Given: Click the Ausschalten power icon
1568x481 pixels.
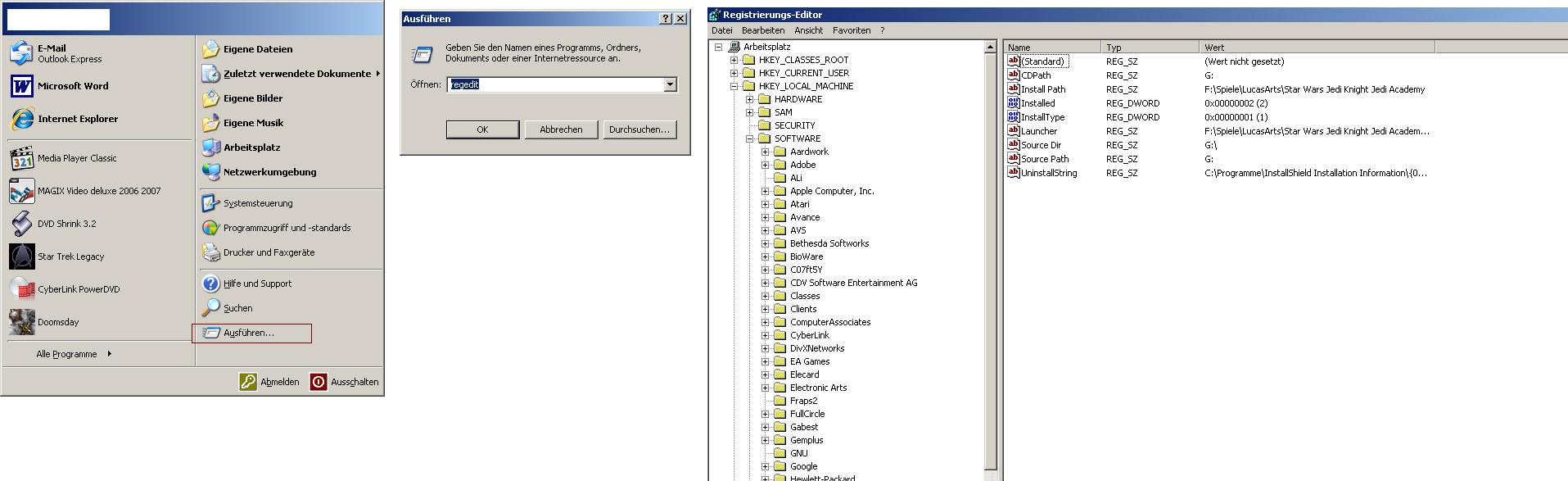Looking at the screenshot, I should [x=318, y=382].
